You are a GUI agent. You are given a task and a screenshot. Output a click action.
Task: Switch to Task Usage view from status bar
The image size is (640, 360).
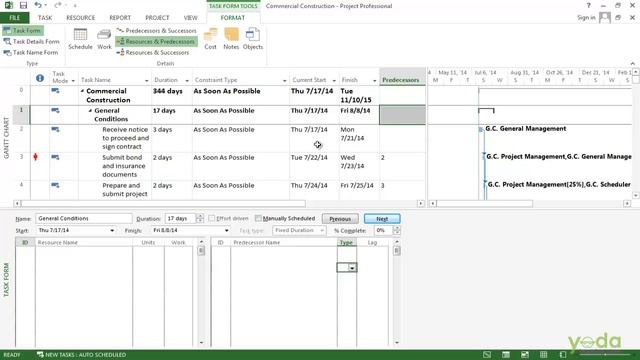click(506, 355)
